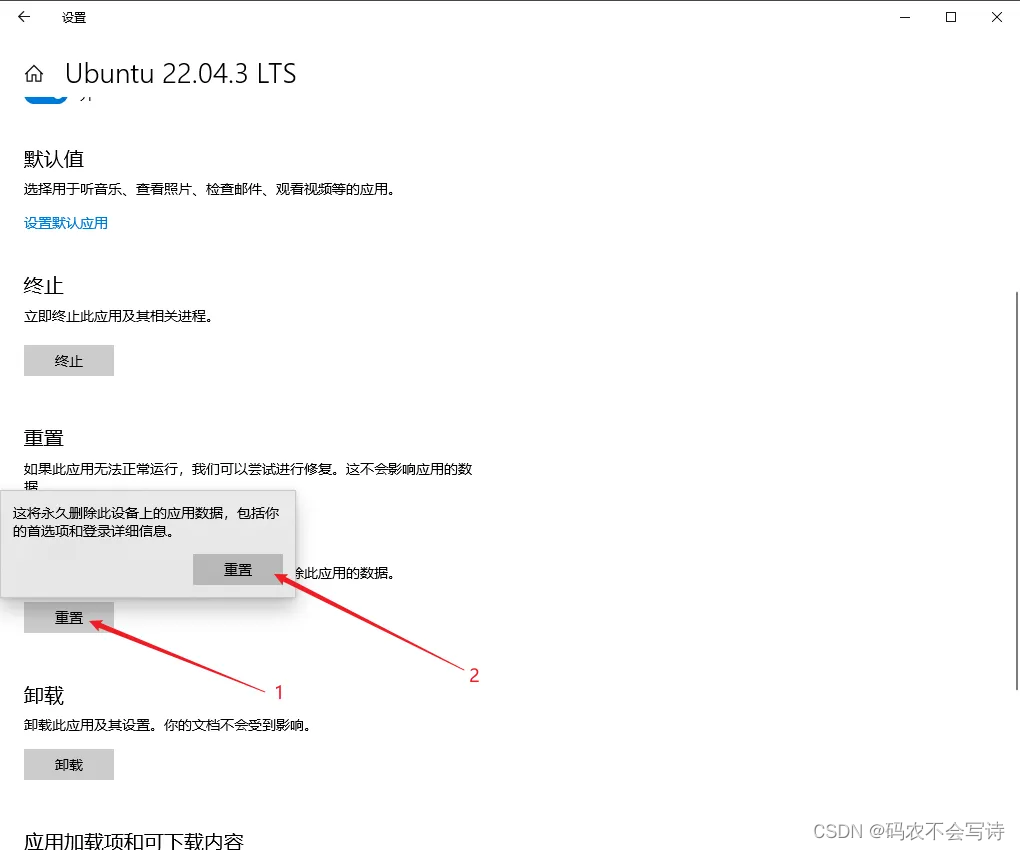Close the Settings window
Screen dimensions: 1020x850
[x=997, y=18]
